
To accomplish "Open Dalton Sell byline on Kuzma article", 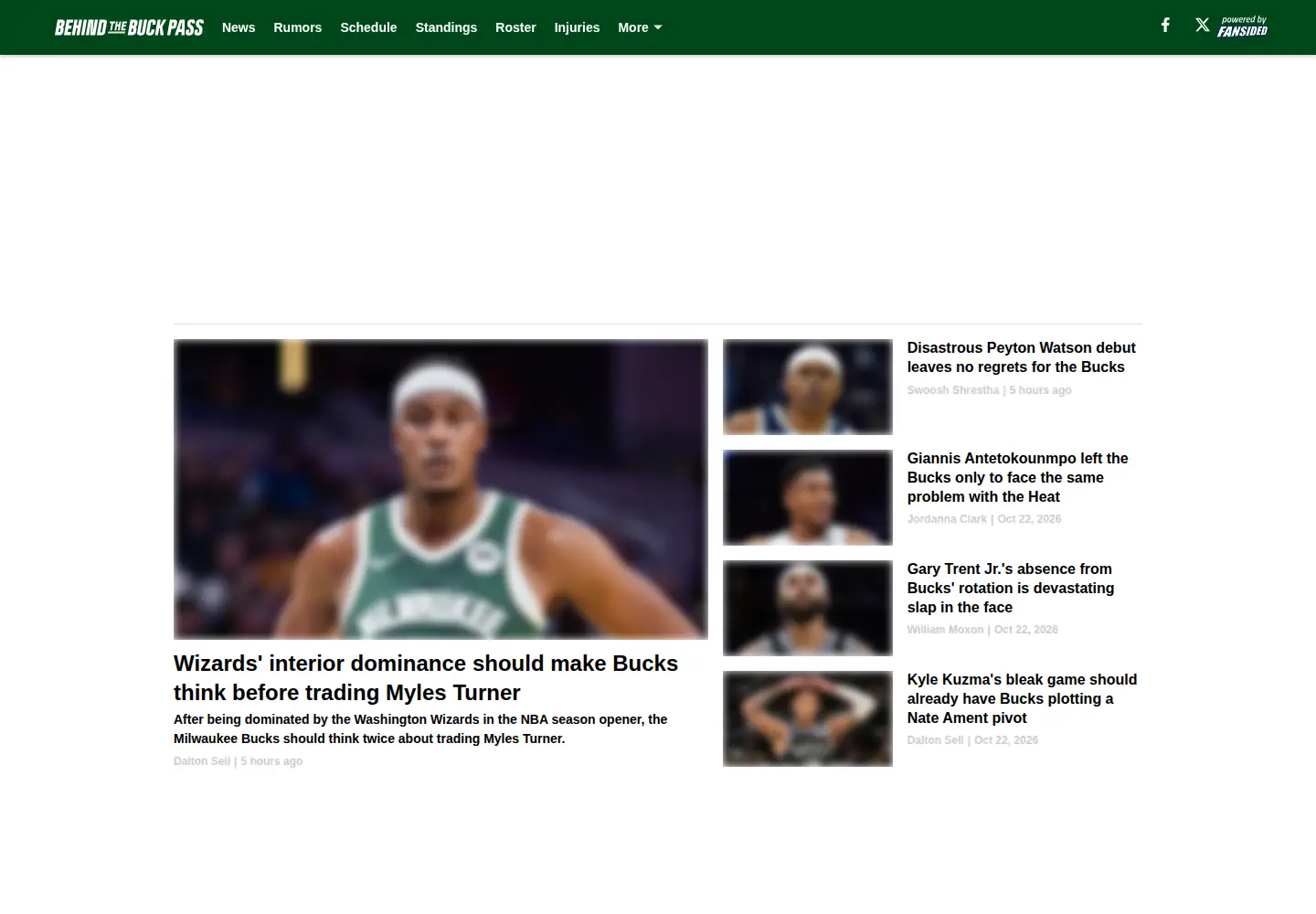I will [935, 740].
